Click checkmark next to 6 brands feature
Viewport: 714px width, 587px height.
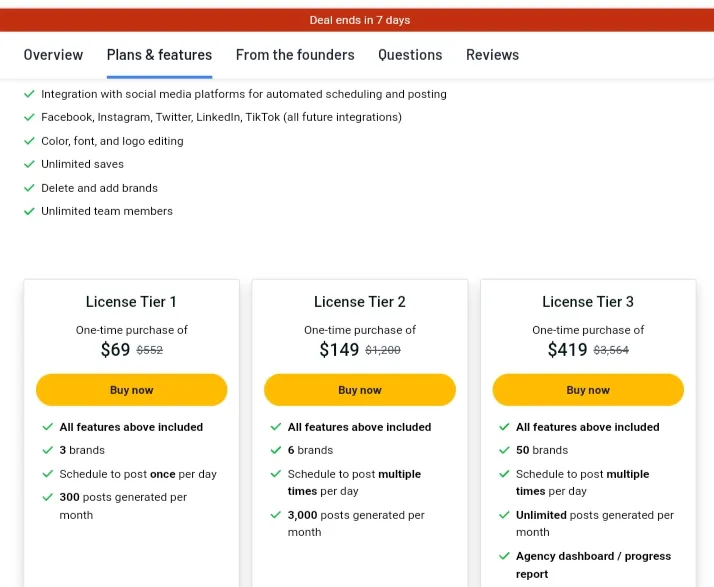[276, 450]
